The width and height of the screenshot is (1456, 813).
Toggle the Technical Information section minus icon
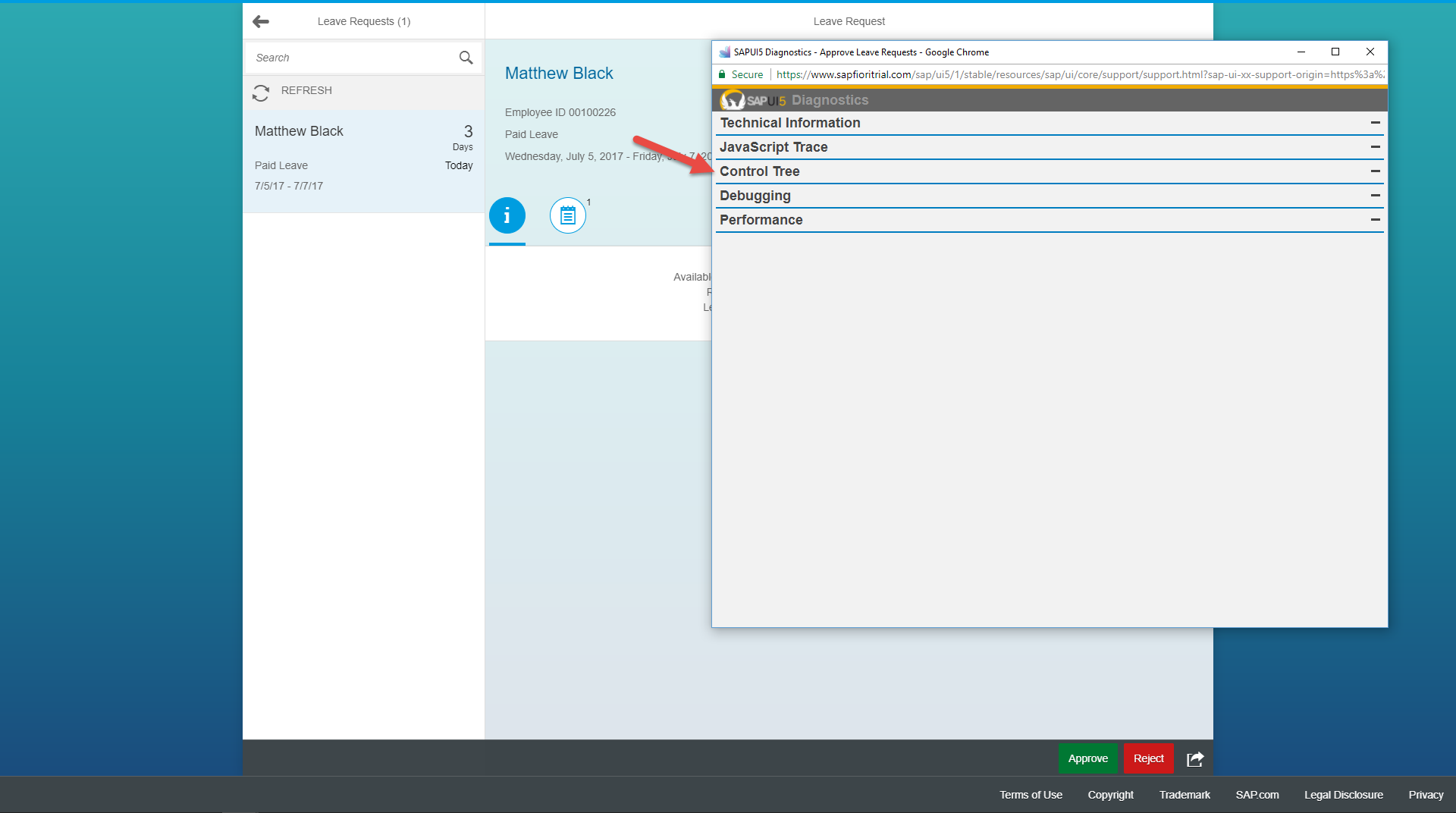1375,123
